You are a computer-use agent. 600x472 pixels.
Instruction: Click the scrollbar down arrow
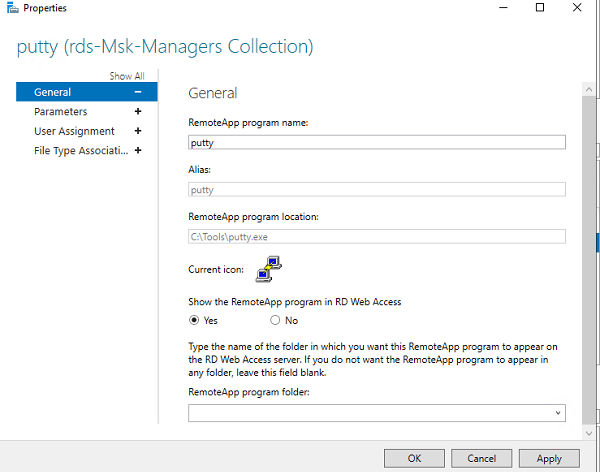589,433
